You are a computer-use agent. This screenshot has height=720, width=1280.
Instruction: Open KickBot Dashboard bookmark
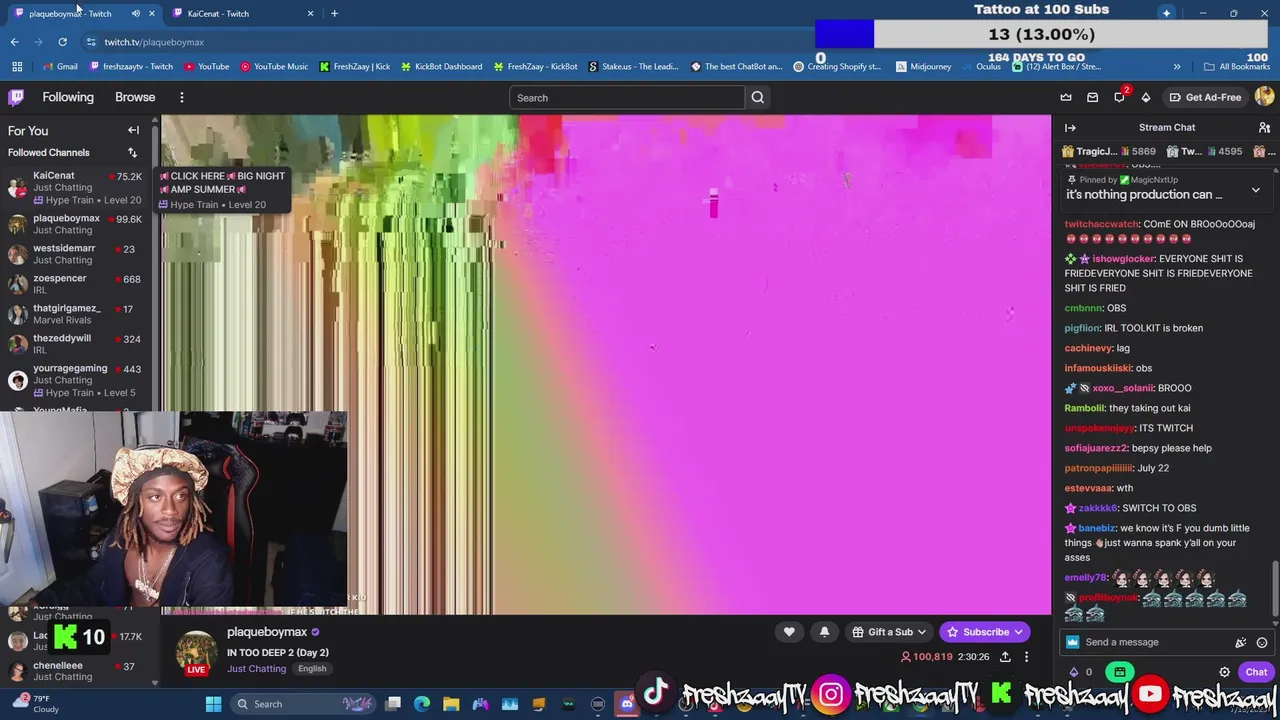(x=441, y=66)
